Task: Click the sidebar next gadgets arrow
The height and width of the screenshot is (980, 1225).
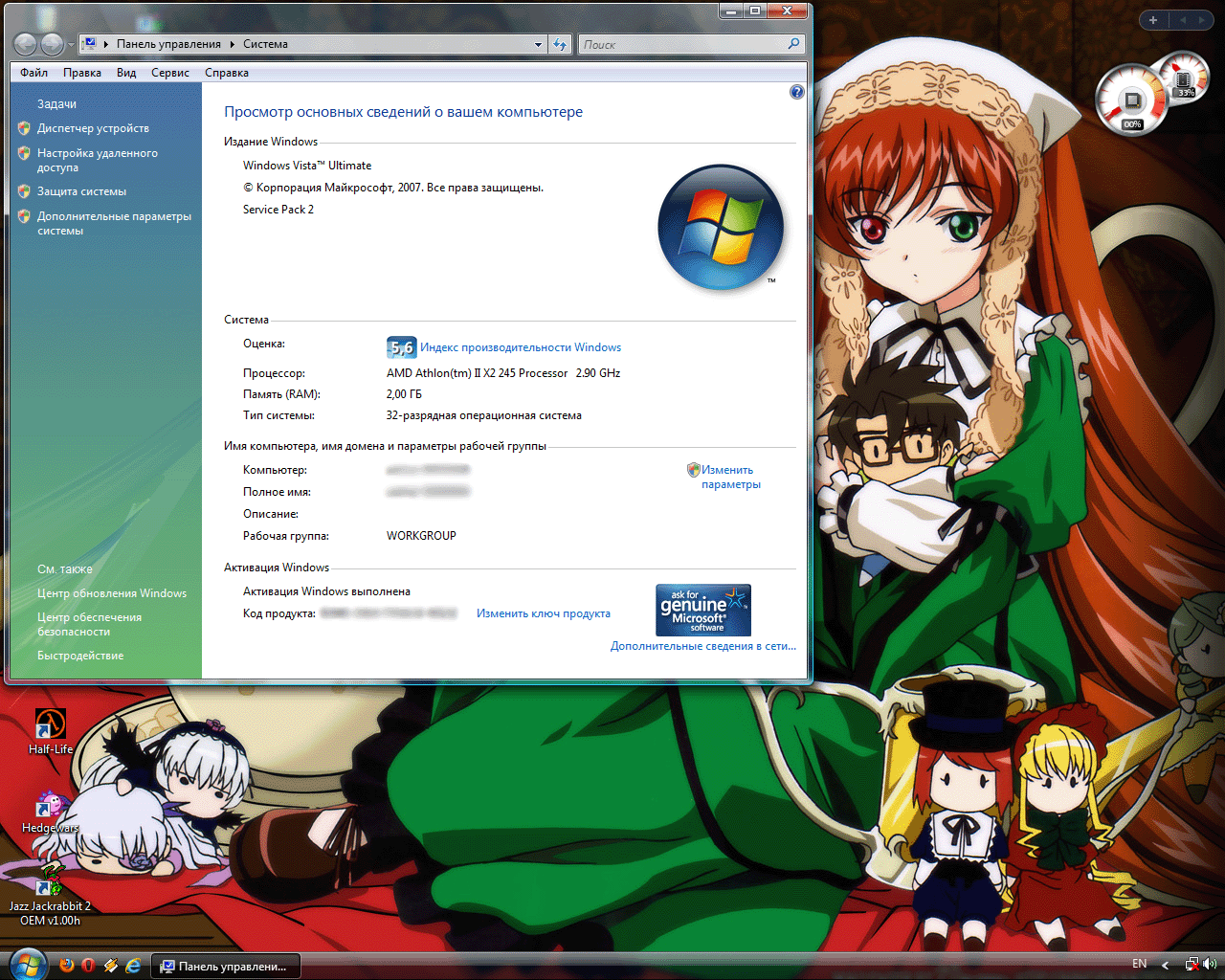Action: click(1202, 20)
